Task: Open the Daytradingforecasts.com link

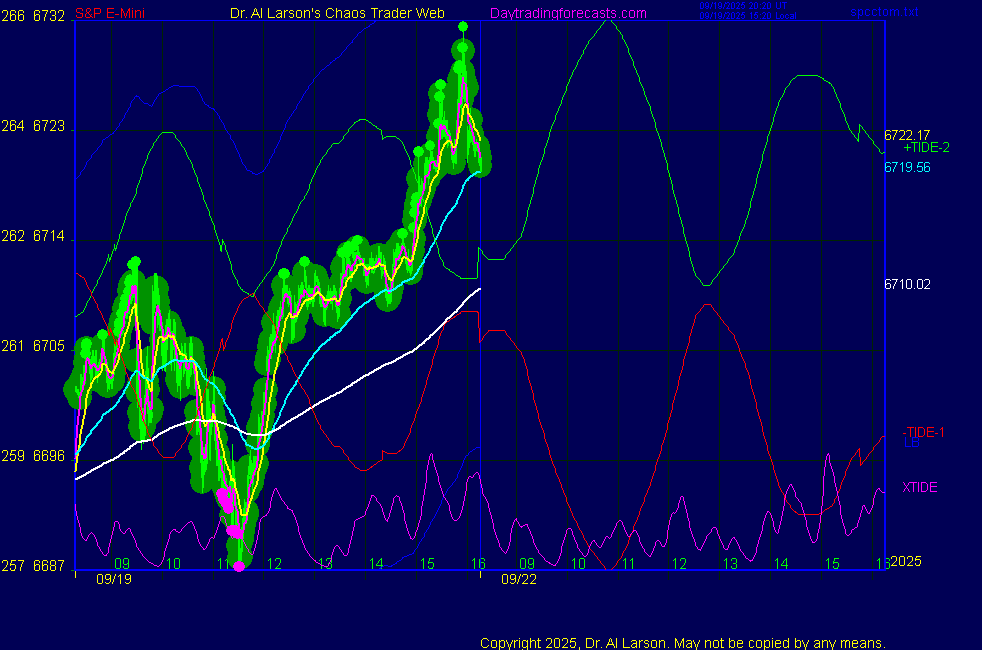Action: pyautogui.click(x=568, y=13)
